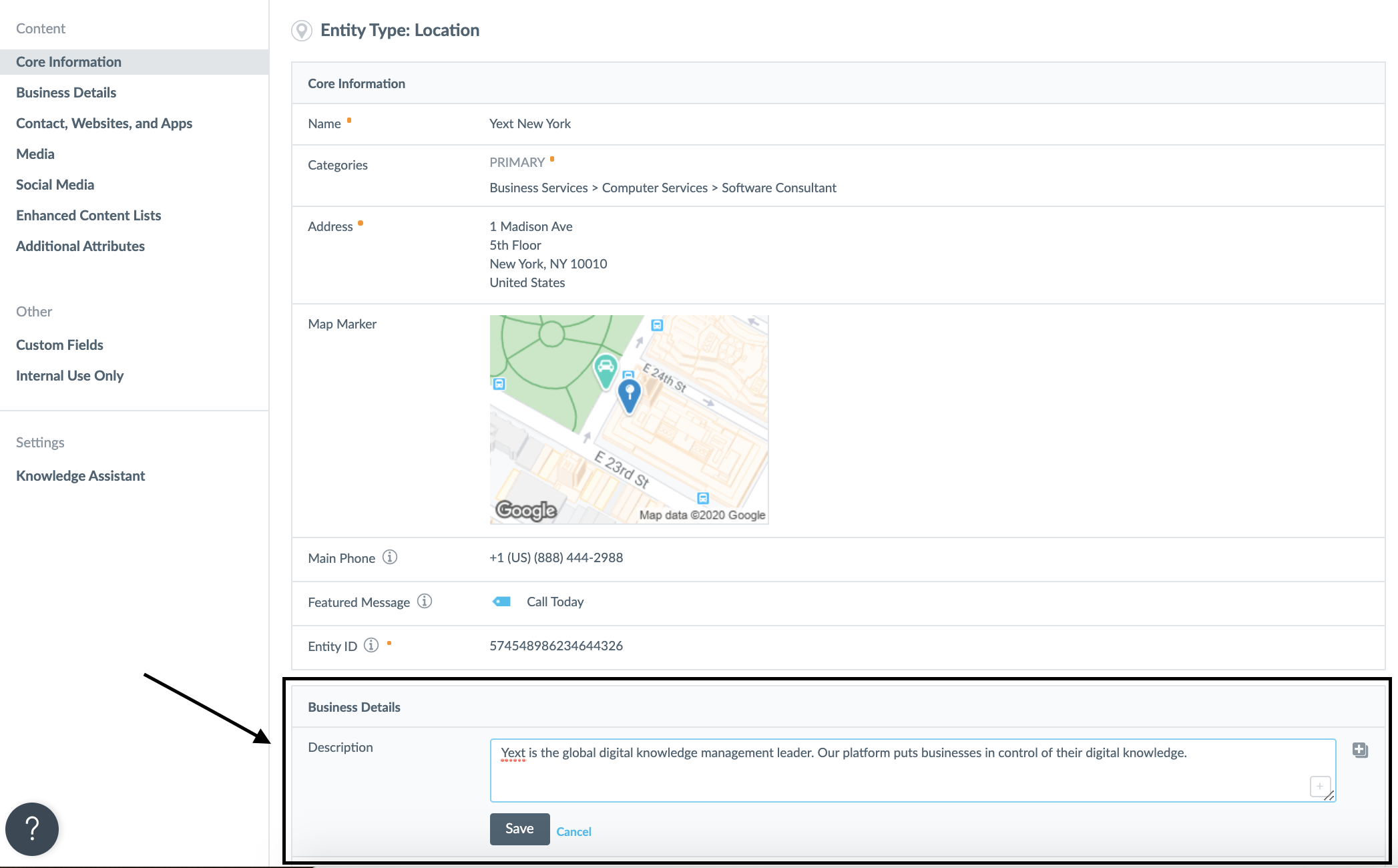Go to Contact, Websites, and Apps section
Image resolution: width=1398 pixels, height=868 pixels.
coord(104,123)
